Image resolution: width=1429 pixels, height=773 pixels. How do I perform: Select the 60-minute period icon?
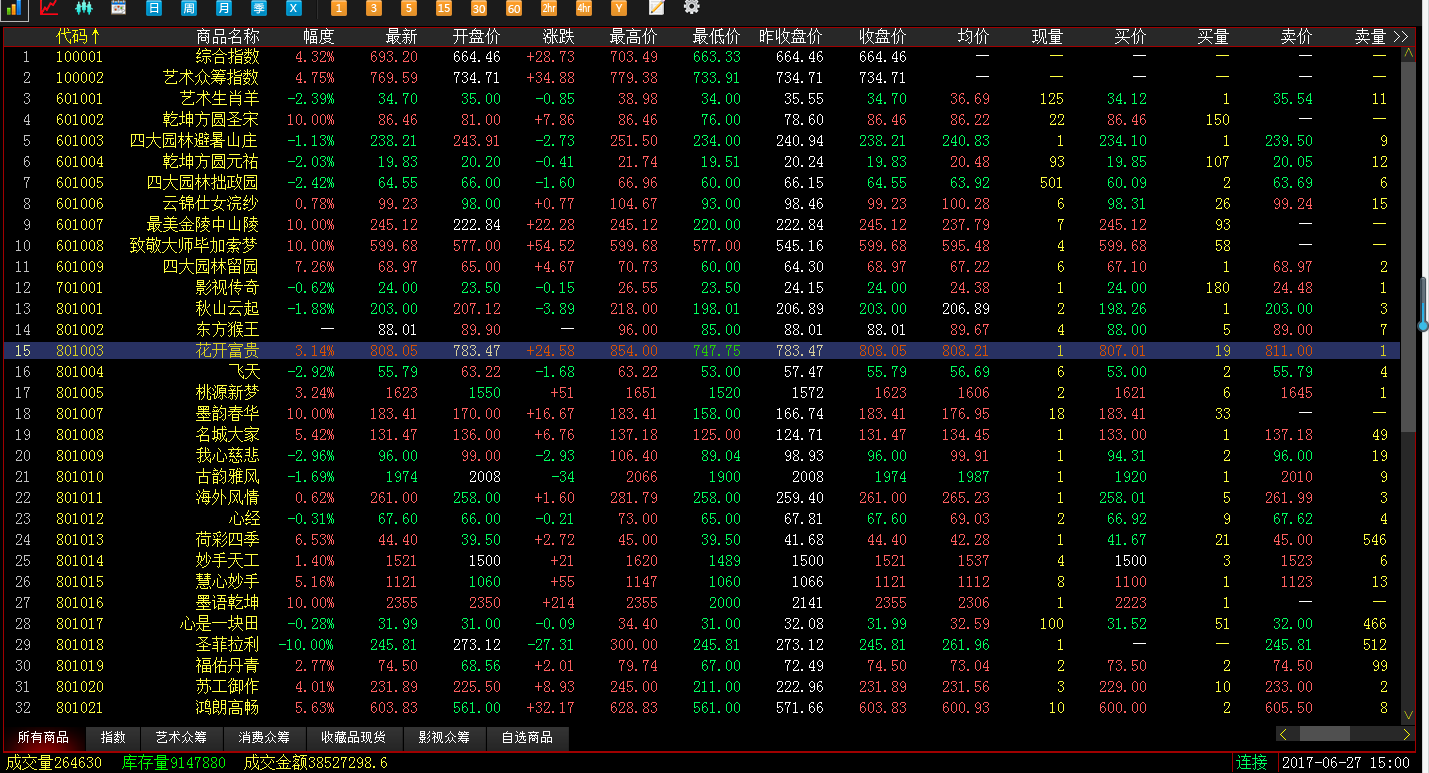(x=514, y=8)
